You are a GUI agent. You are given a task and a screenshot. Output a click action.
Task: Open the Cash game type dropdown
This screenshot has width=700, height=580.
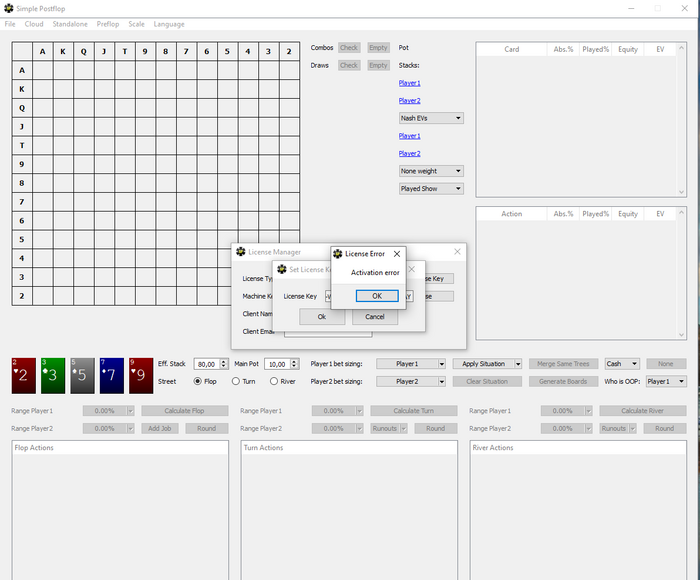click(x=622, y=364)
